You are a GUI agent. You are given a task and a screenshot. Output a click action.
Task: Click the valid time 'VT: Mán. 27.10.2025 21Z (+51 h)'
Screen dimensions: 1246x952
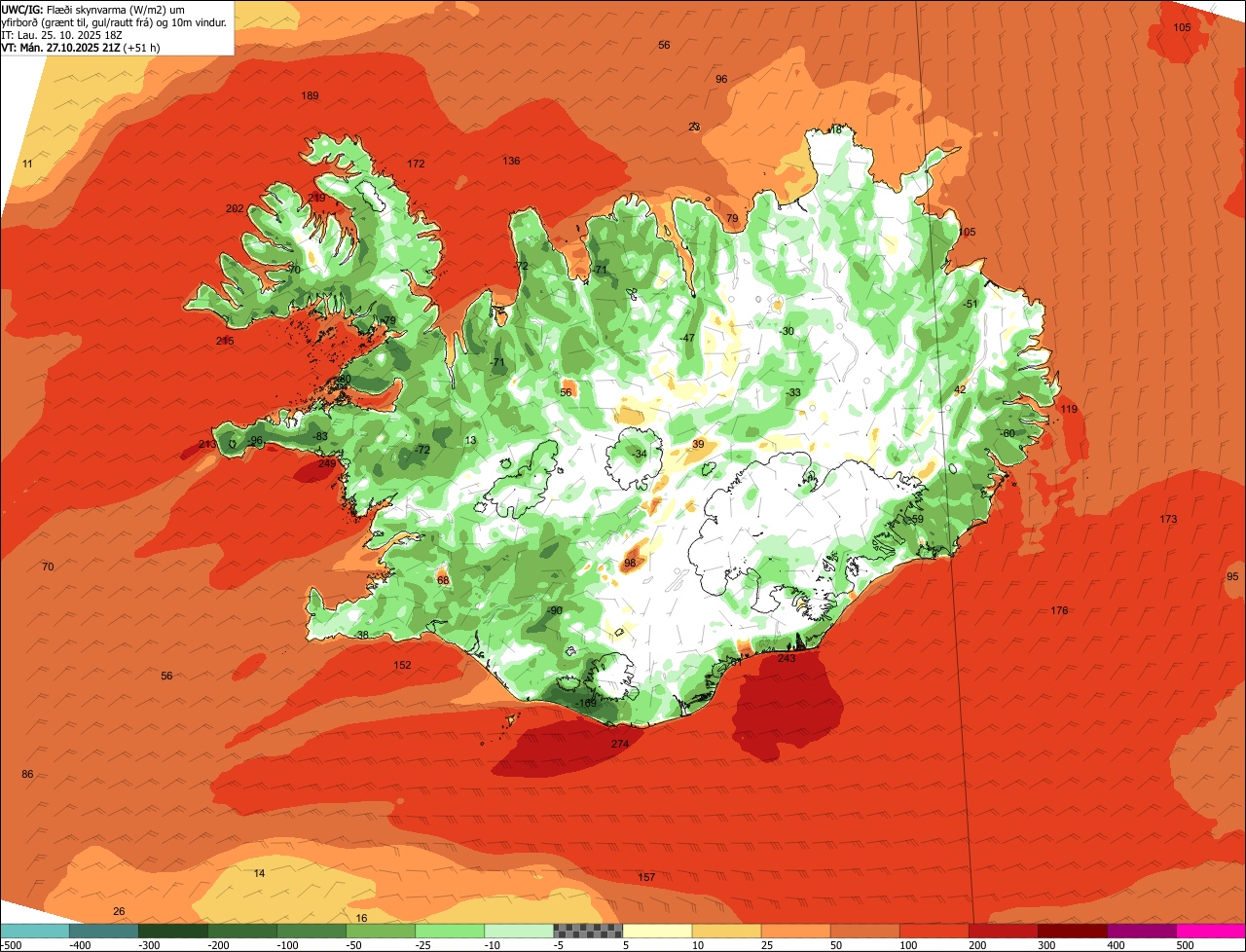tap(81, 47)
